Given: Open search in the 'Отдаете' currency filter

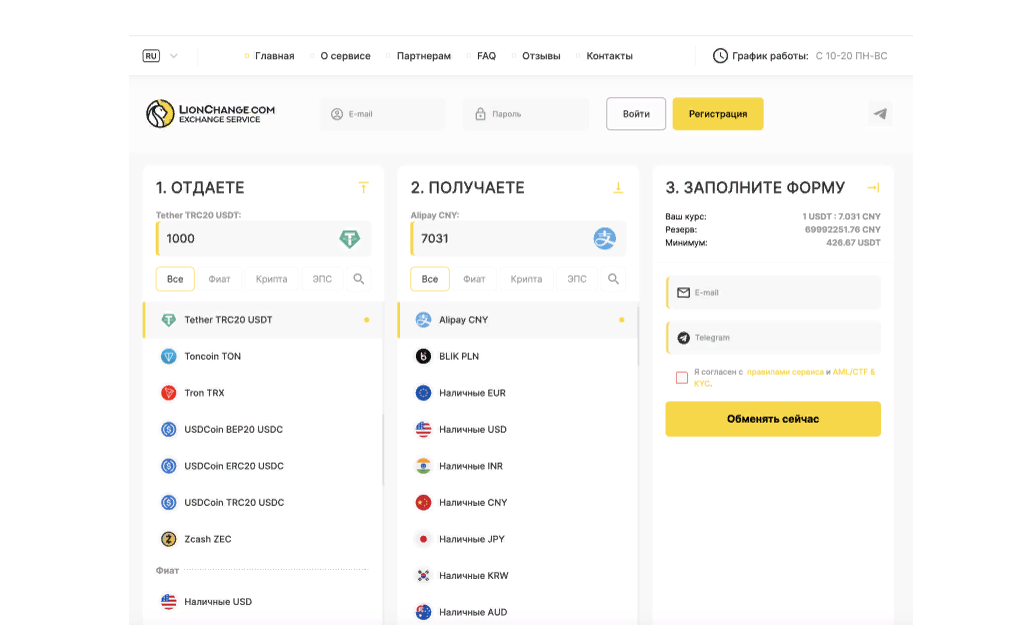Looking at the screenshot, I should pos(359,279).
